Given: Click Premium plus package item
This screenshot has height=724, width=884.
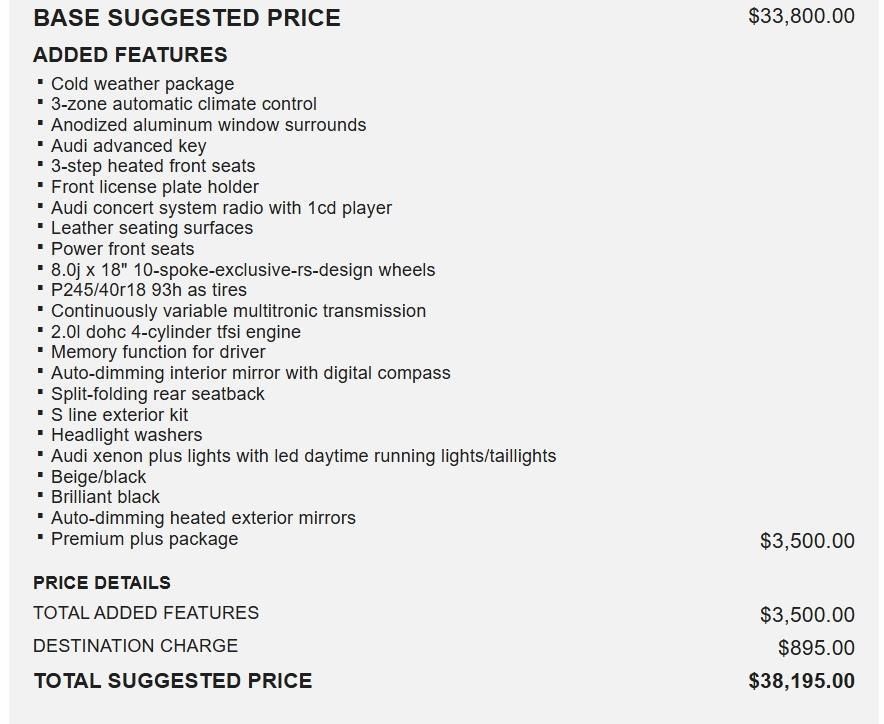Looking at the screenshot, I should pos(144,539).
